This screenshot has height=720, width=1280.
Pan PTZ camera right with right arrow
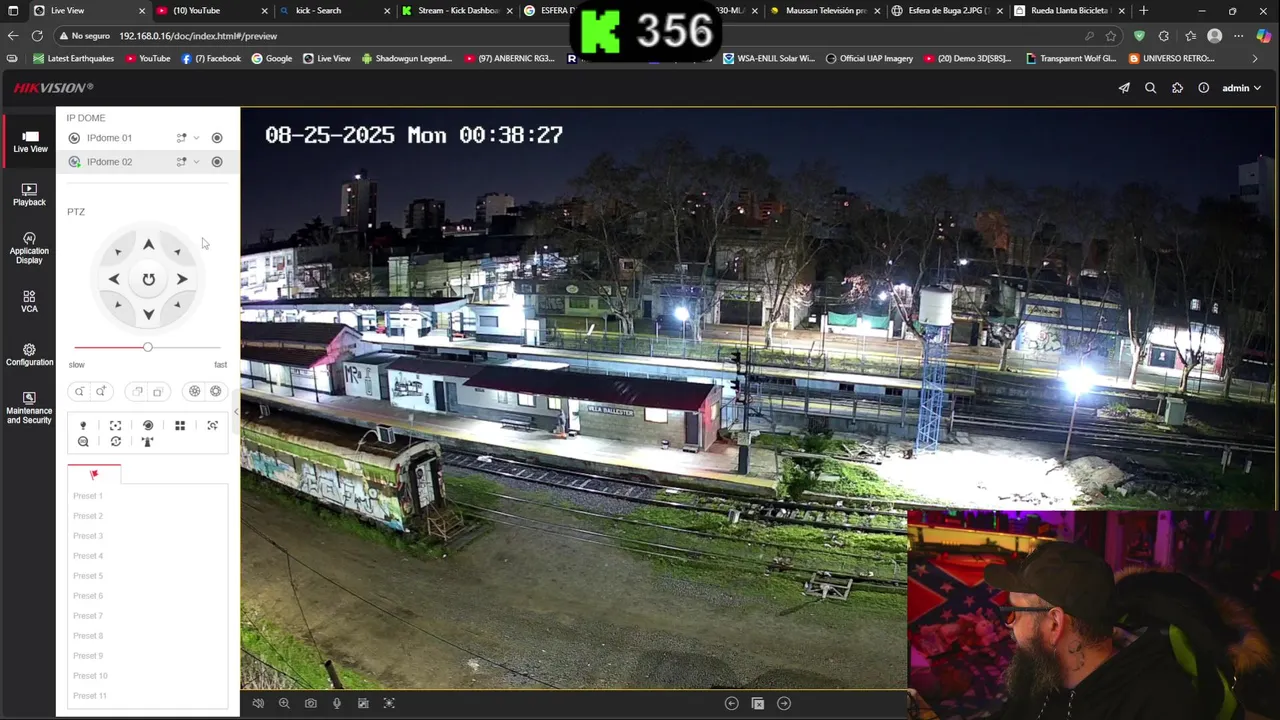point(182,279)
